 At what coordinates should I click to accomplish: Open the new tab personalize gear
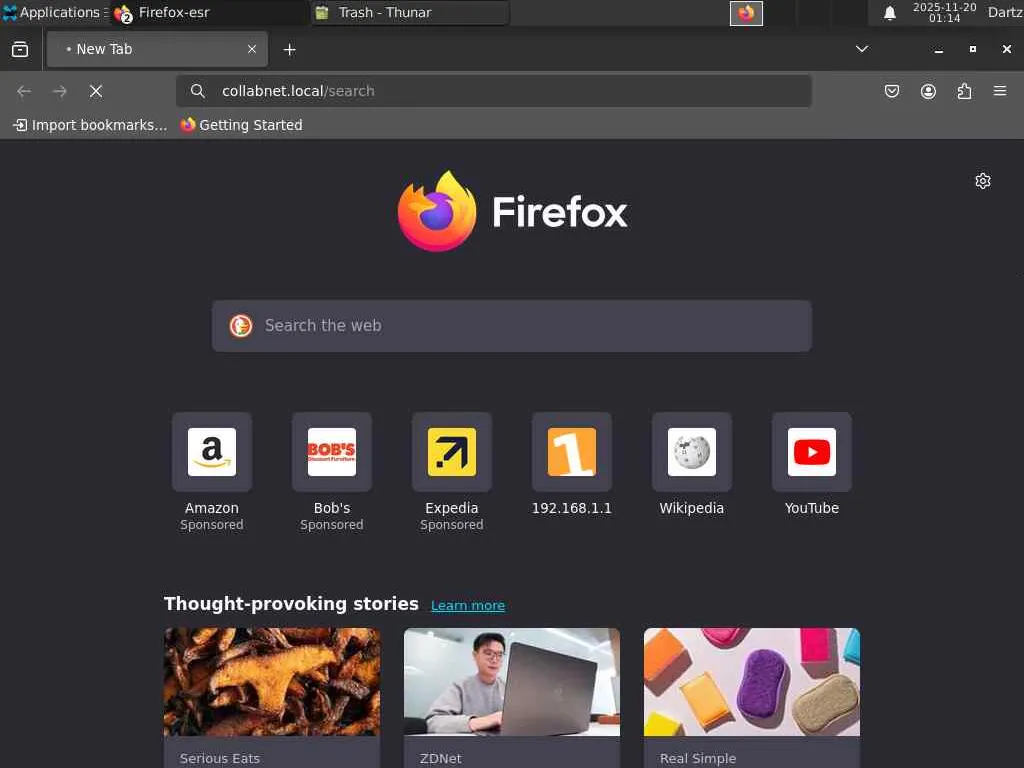pyautogui.click(x=983, y=181)
